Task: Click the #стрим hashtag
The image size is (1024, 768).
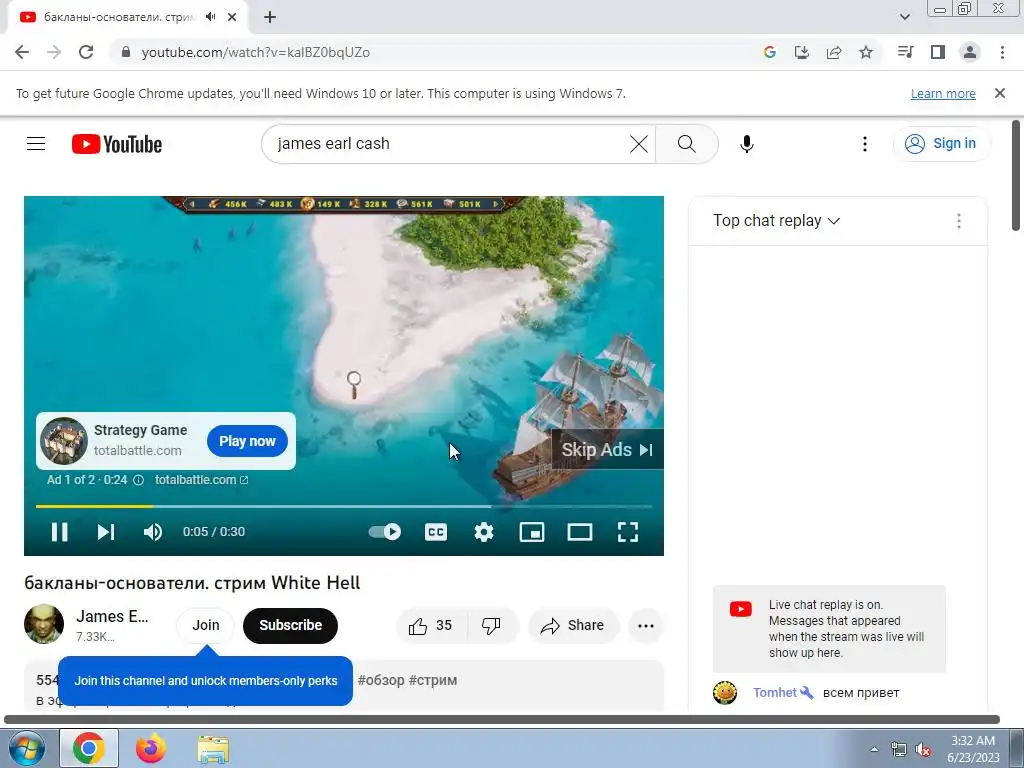Action: pyautogui.click(x=432, y=680)
